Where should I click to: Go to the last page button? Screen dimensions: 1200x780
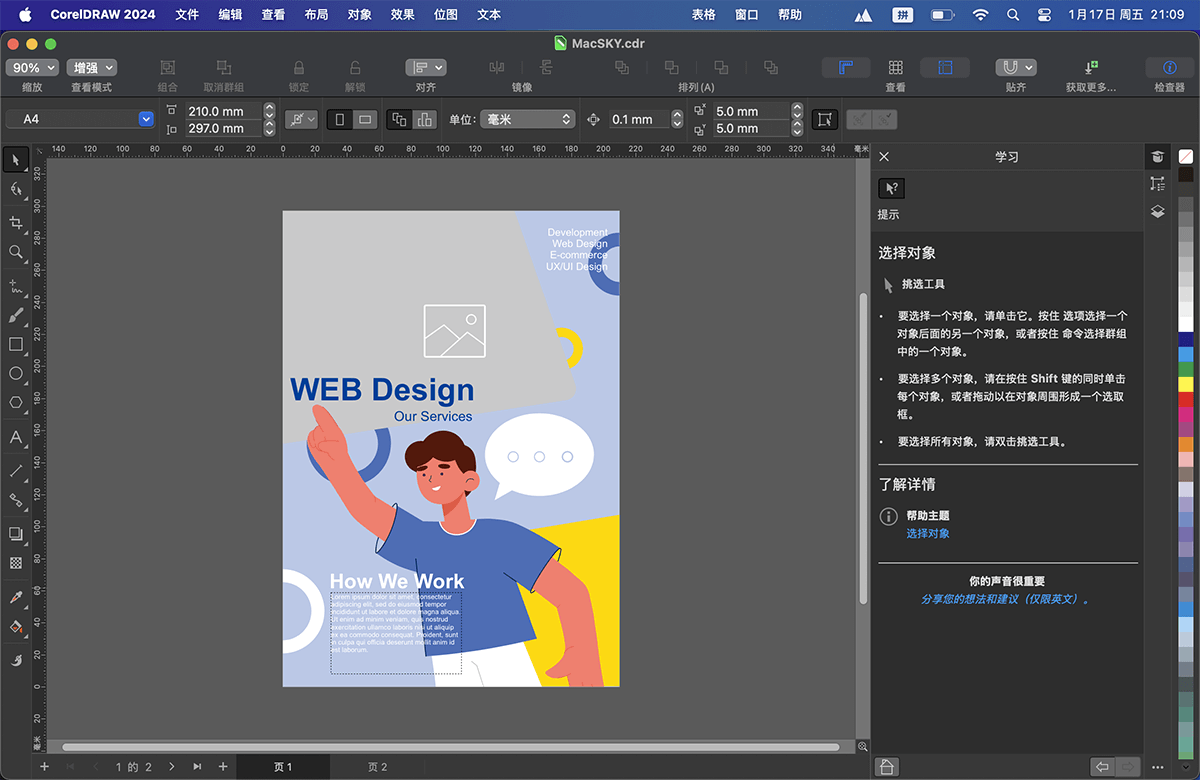(197, 767)
